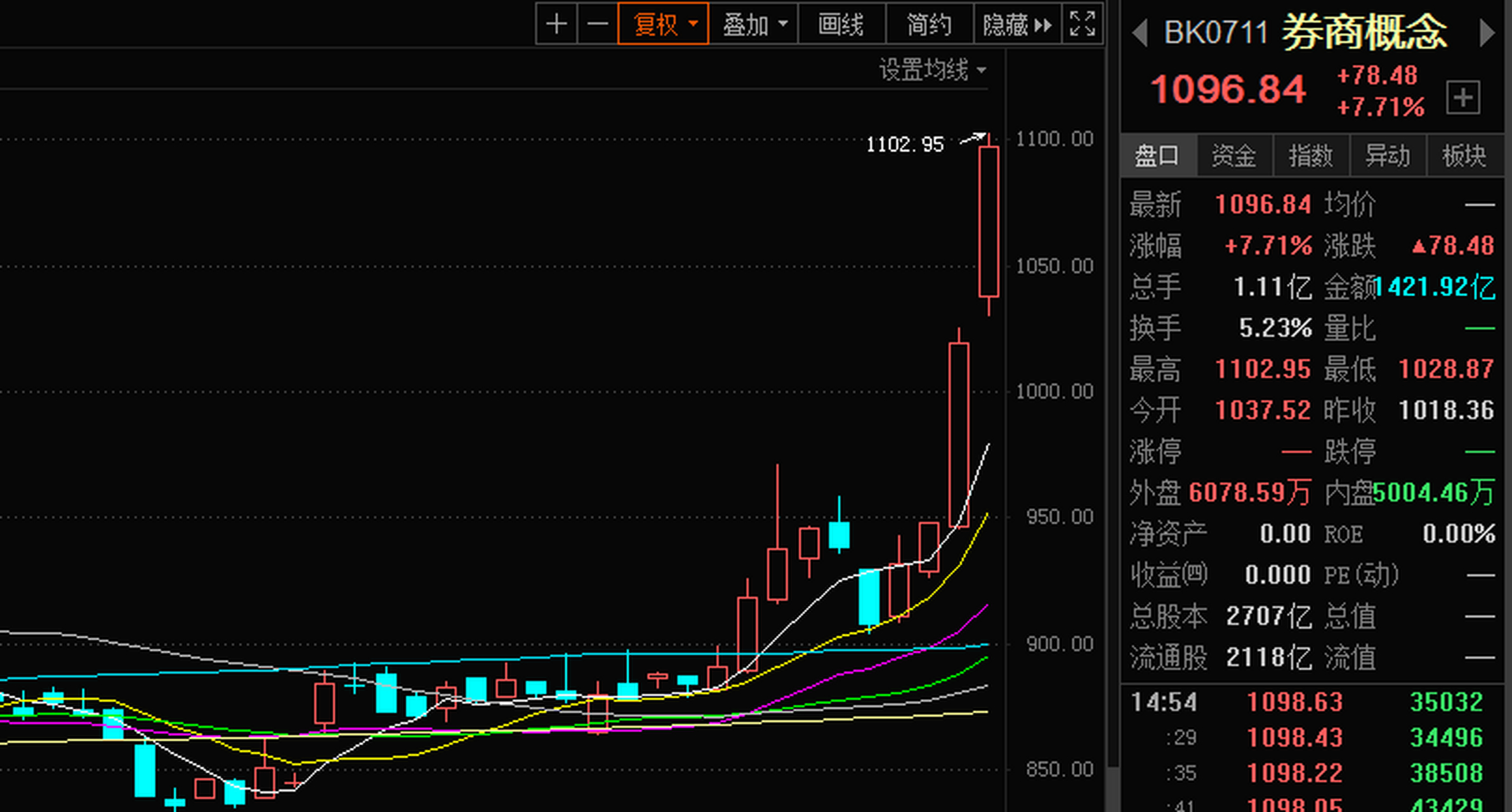This screenshot has height=812, width=1512.
Task: Go to next sector with right arrow
Action: (x=1487, y=33)
